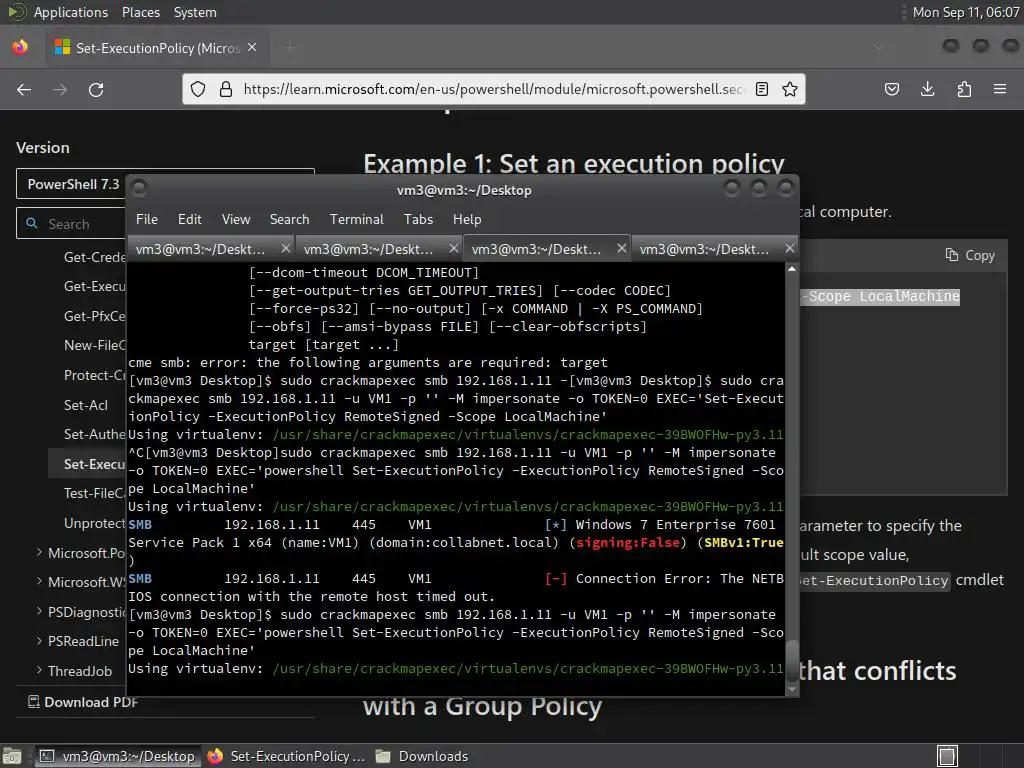Open Get-Cred... entry in docs sidebar
Screen dimensions: 1024x768
(x=94, y=257)
